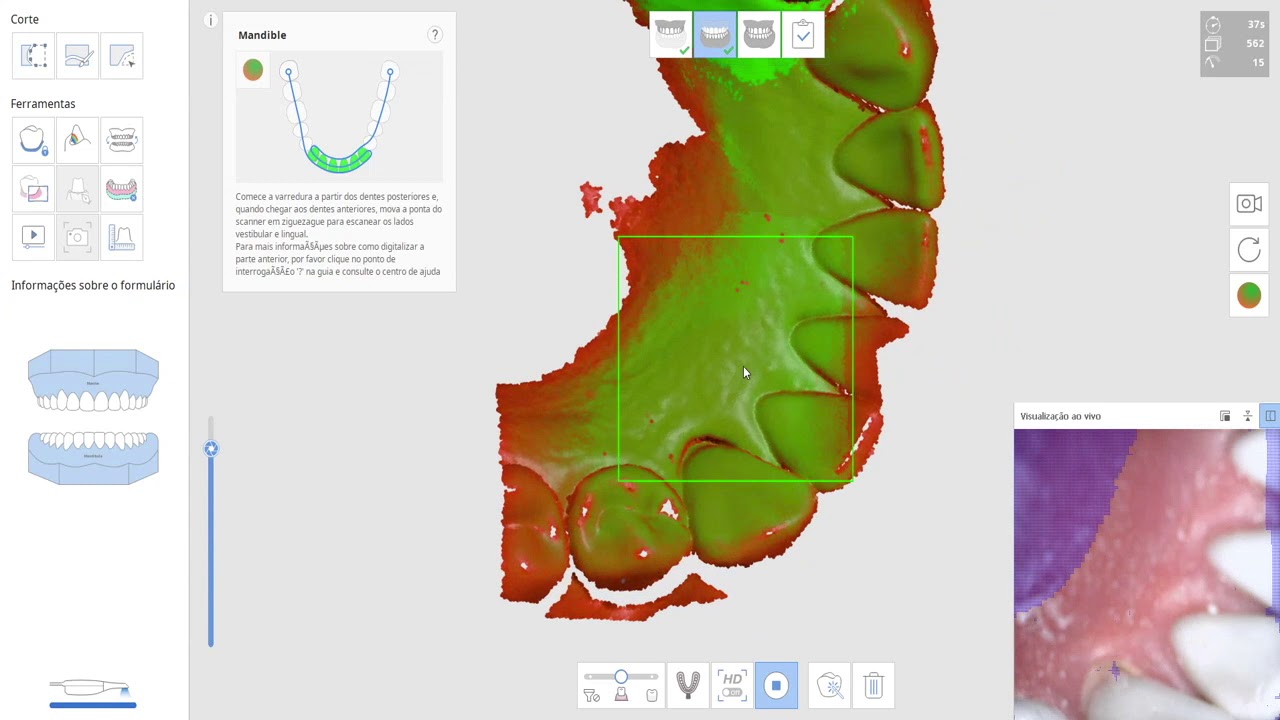Open the Mandible guide help question mark
Viewport: 1280px width, 720px height.
pos(435,34)
